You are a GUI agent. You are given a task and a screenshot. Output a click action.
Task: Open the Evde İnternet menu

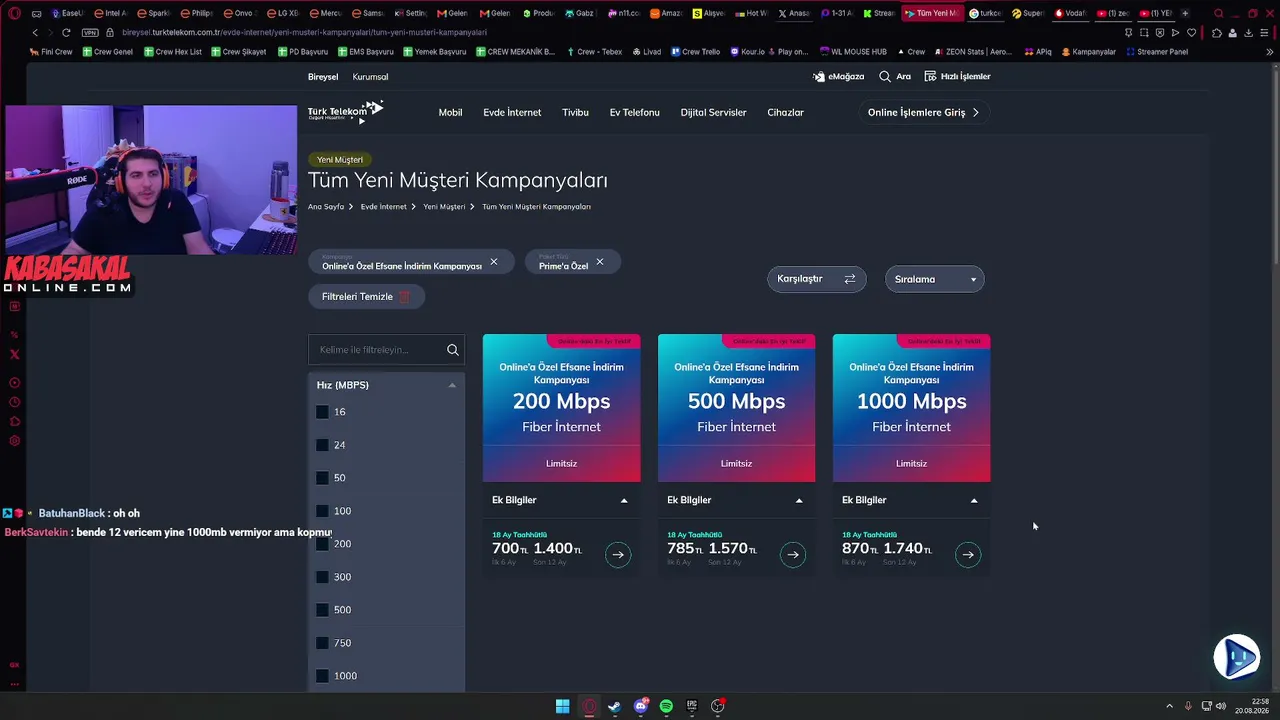coord(512,112)
